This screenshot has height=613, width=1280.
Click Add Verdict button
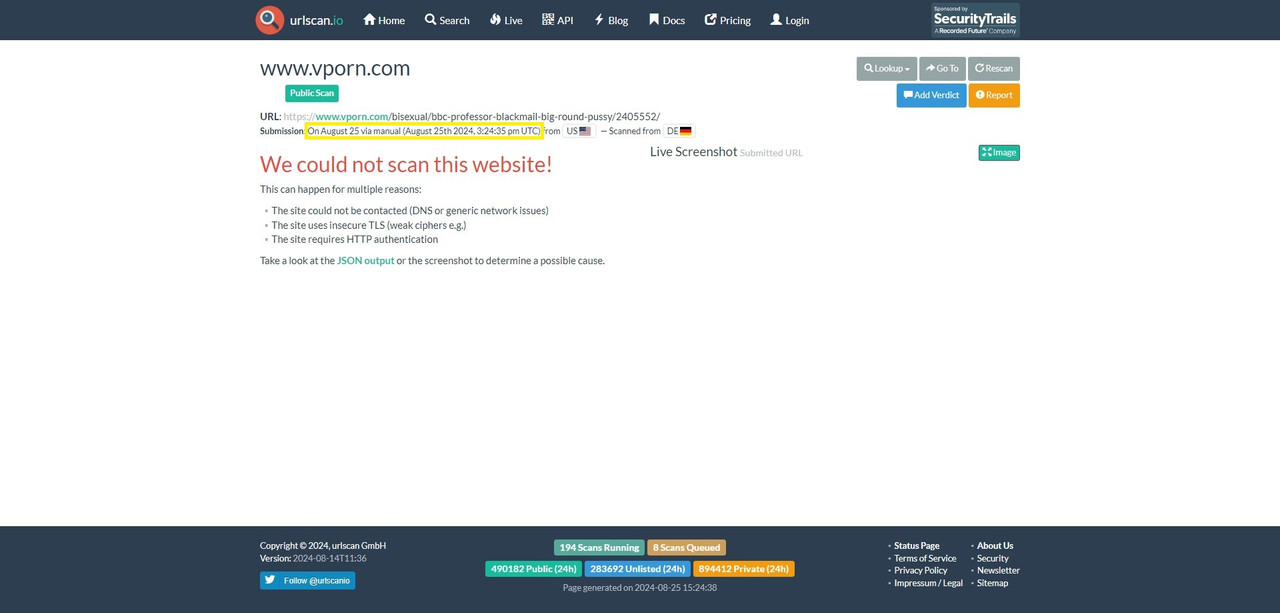click(931, 95)
